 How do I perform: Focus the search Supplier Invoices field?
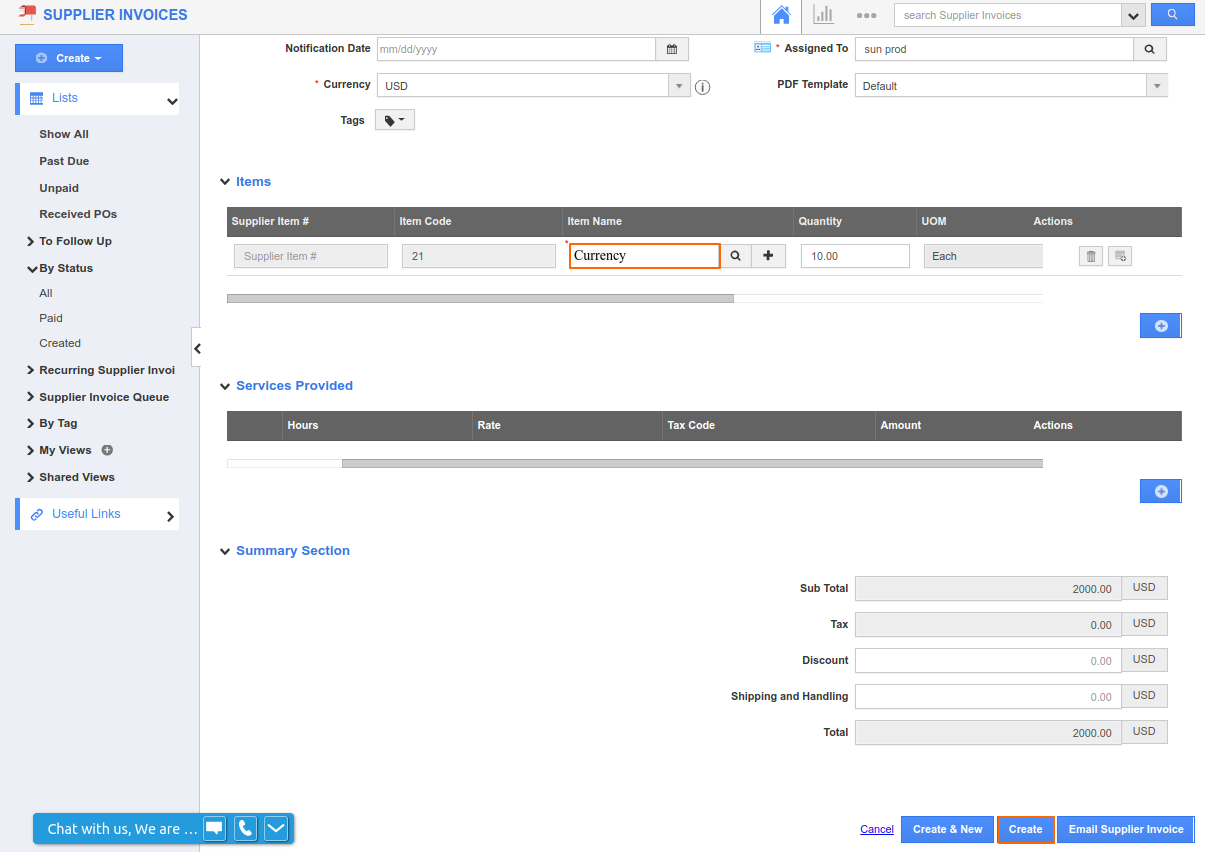(1008, 15)
